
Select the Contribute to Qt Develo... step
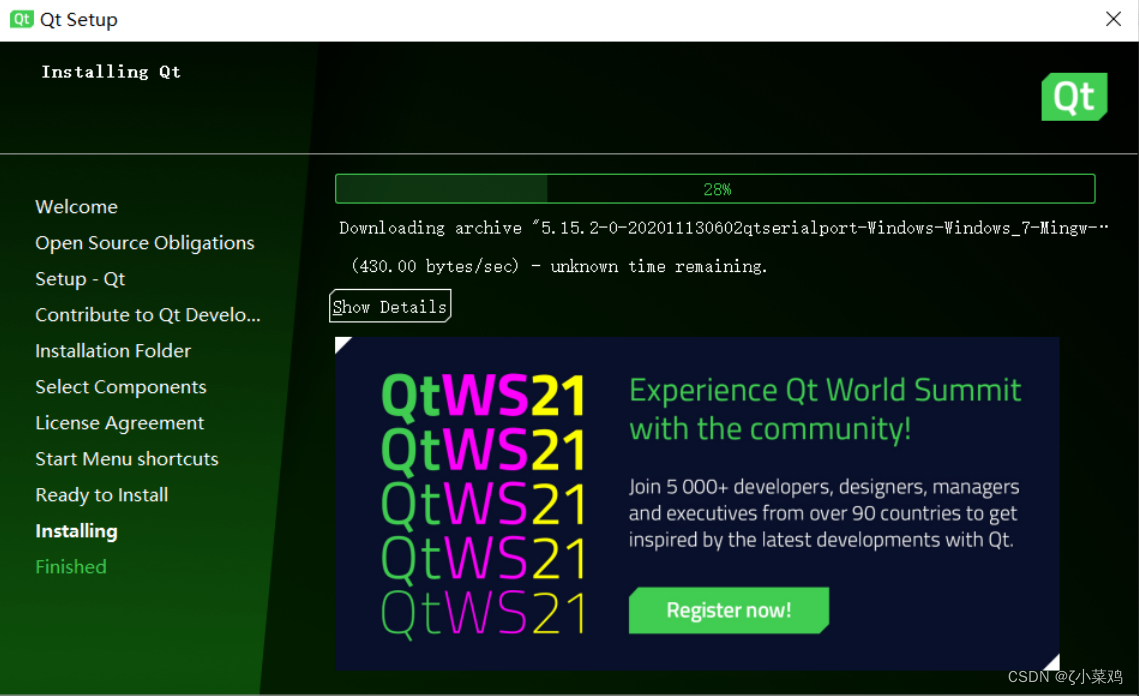click(x=147, y=315)
